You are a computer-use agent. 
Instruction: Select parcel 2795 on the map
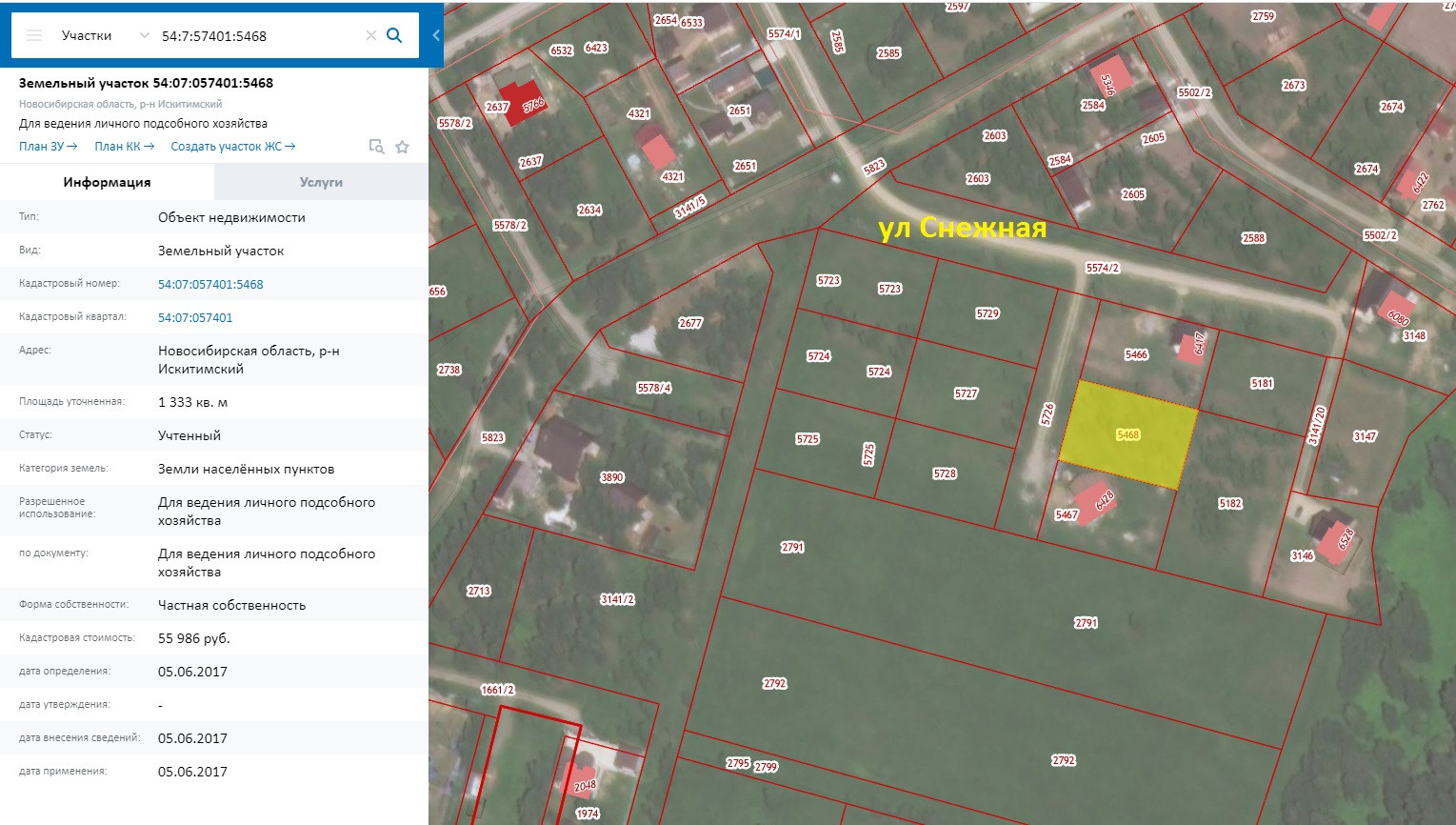tap(738, 763)
